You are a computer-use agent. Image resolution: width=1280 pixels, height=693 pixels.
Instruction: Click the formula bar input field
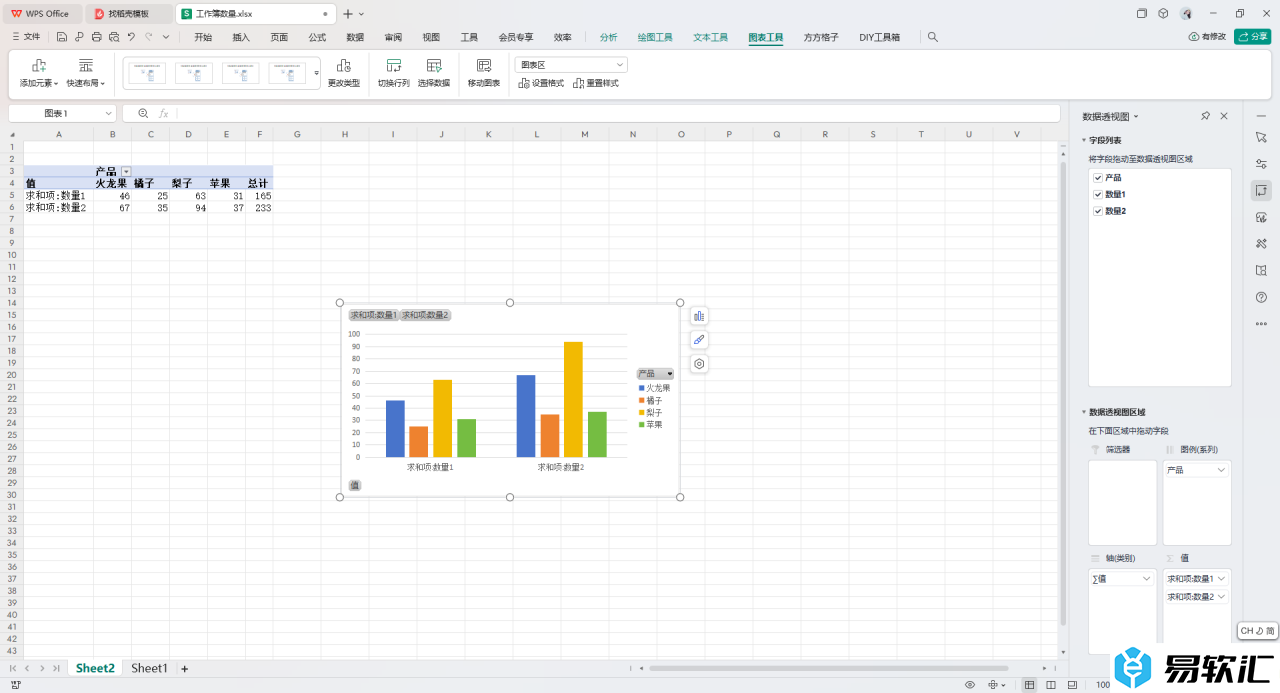618,114
